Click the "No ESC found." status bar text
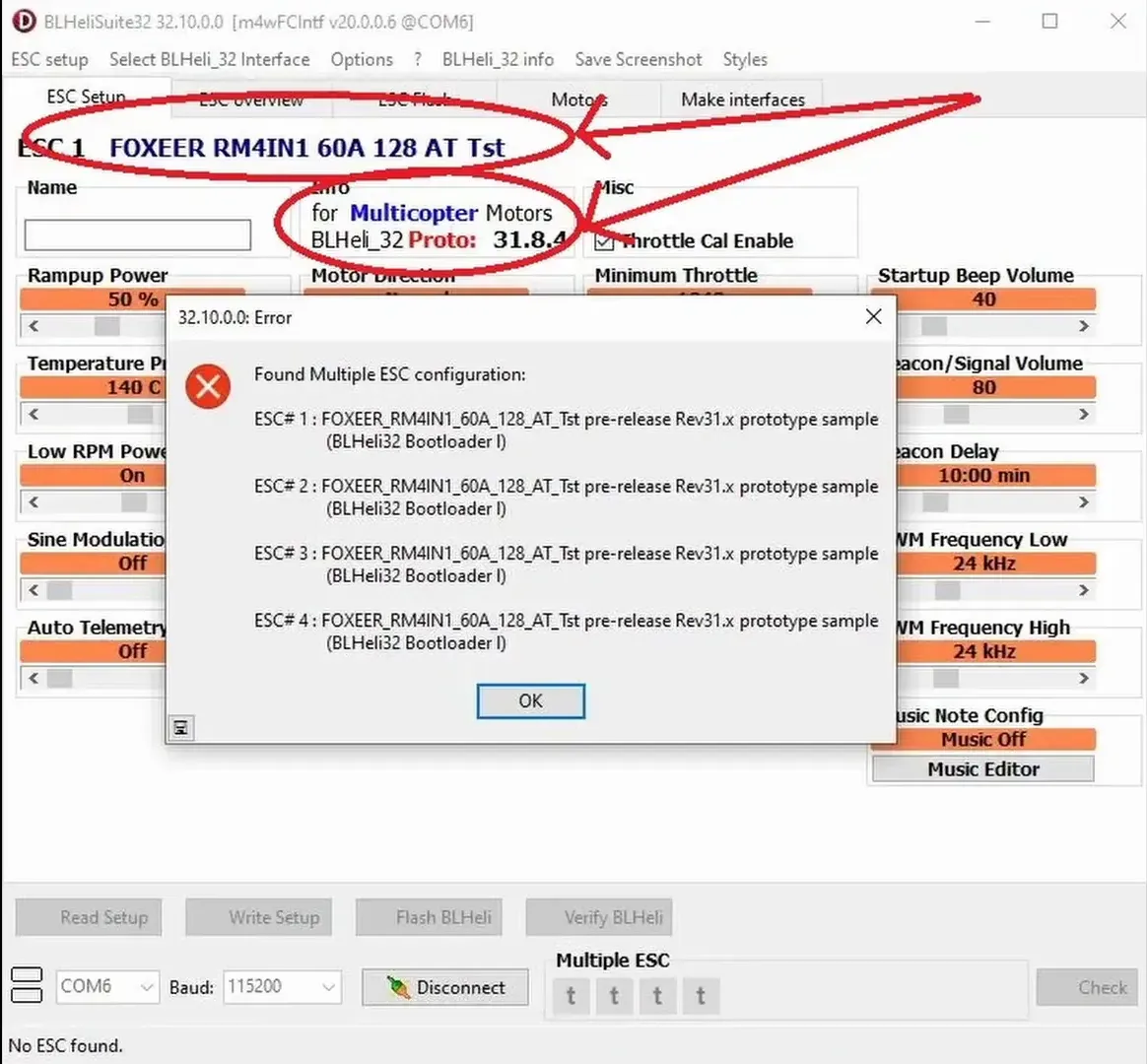Viewport: 1147px width, 1064px height. pyautogui.click(x=66, y=1045)
